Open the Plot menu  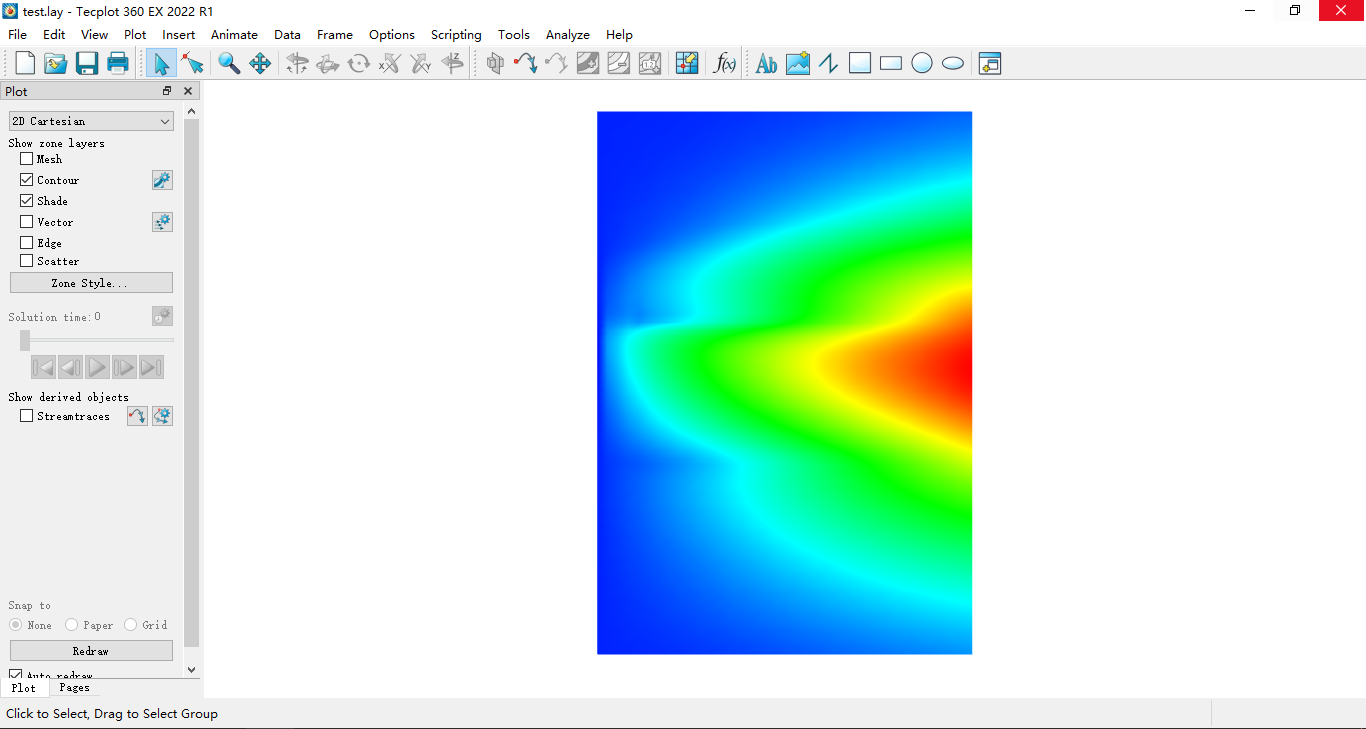(135, 34)
